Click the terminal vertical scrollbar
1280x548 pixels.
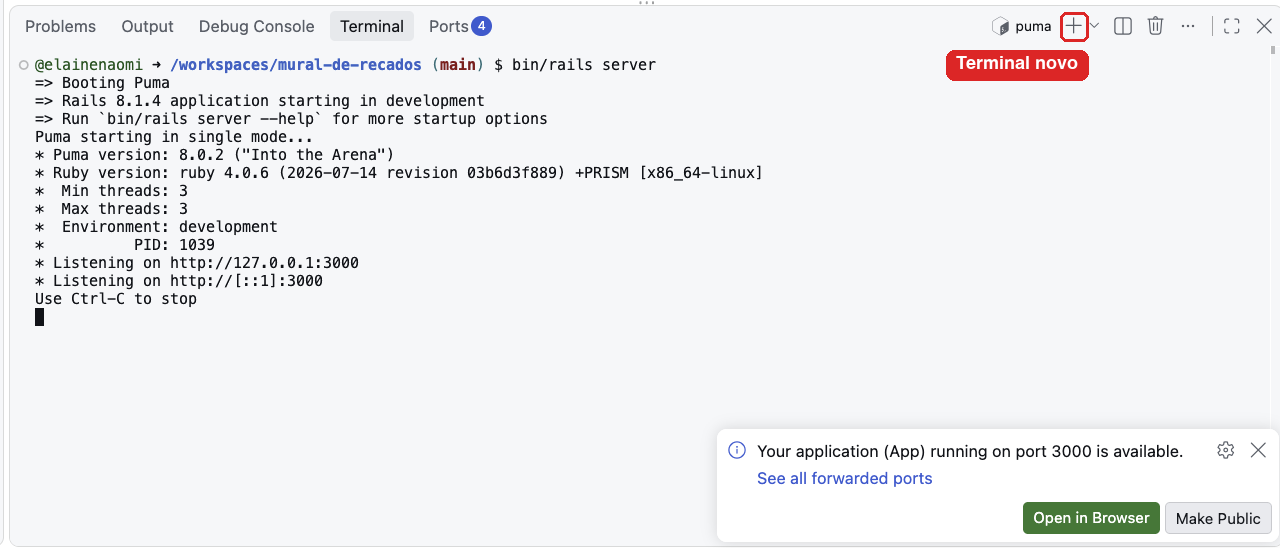pyautogui.click(x=1273, y=48)
